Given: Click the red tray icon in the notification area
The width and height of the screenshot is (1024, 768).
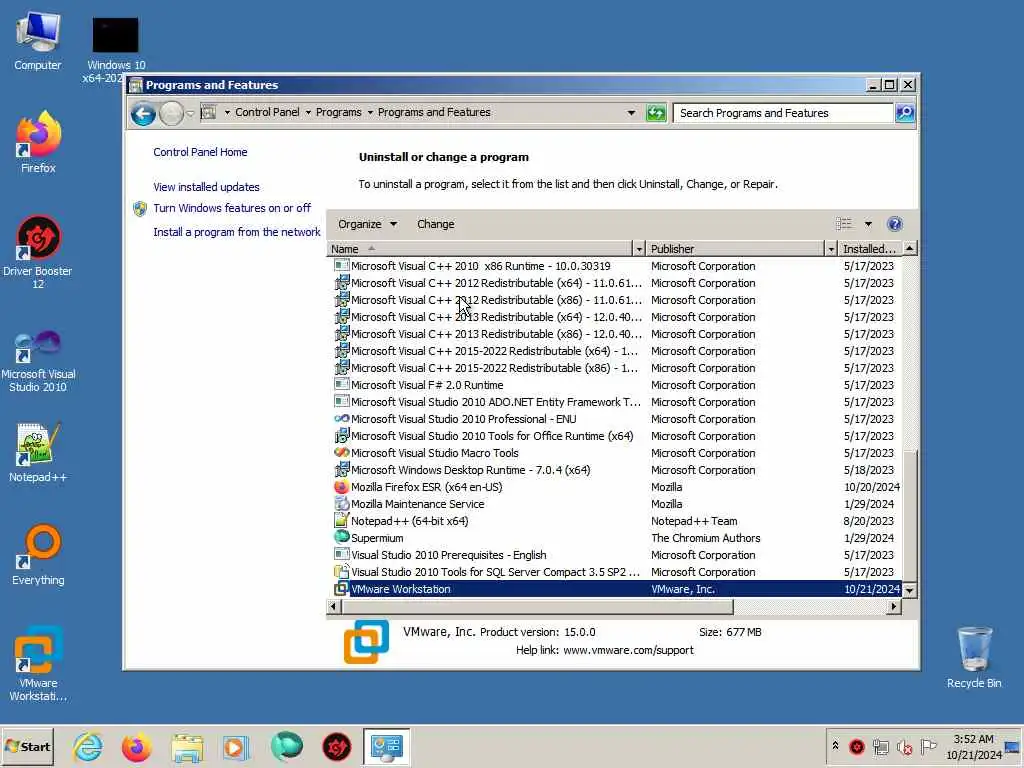Looking at the screenshot, I should (857, 746).
